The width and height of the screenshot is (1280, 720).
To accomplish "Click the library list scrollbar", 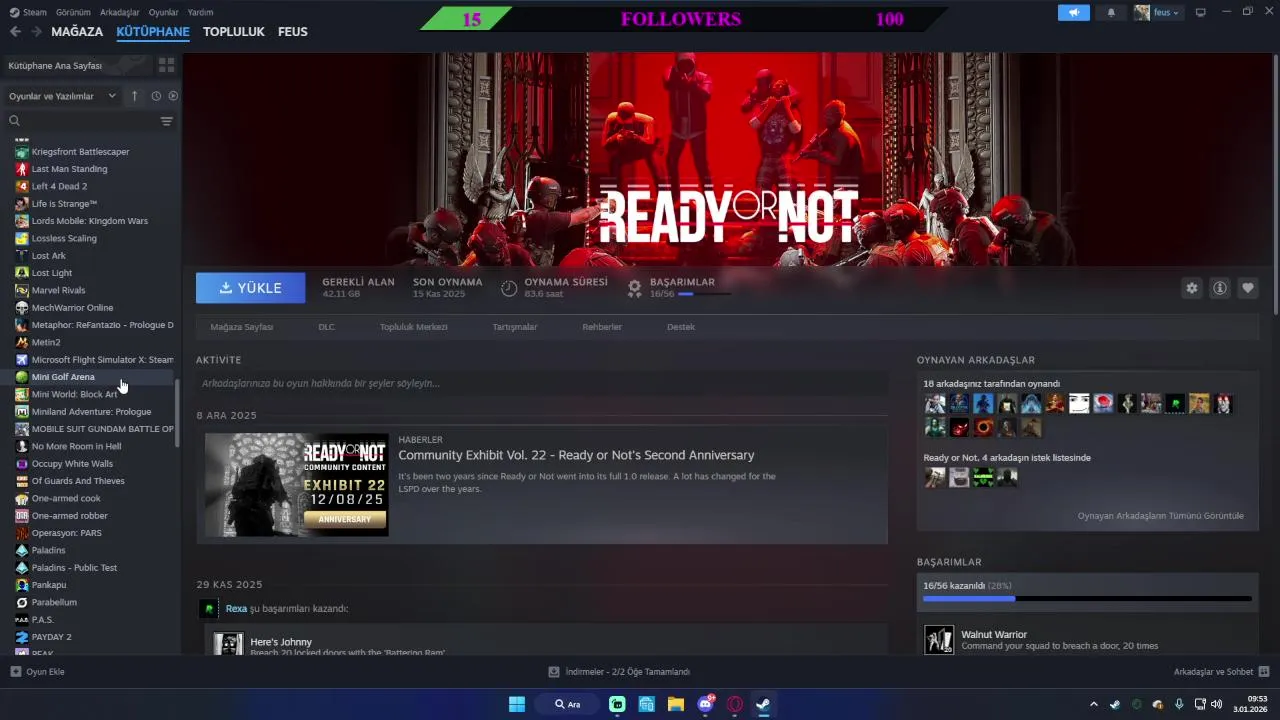I will coord(178,412).
